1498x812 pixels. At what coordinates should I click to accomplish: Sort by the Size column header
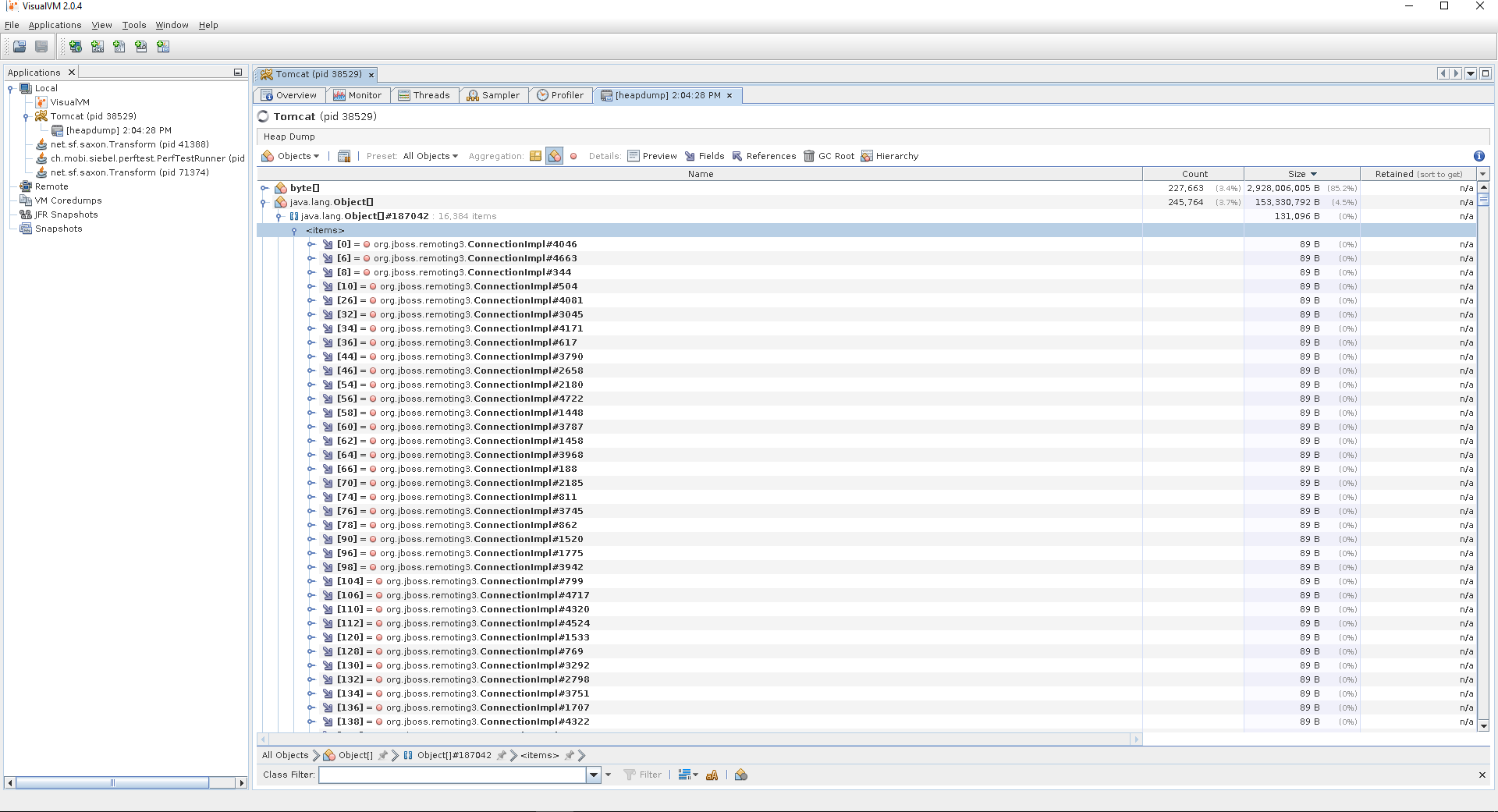(x=1302, y=174)
